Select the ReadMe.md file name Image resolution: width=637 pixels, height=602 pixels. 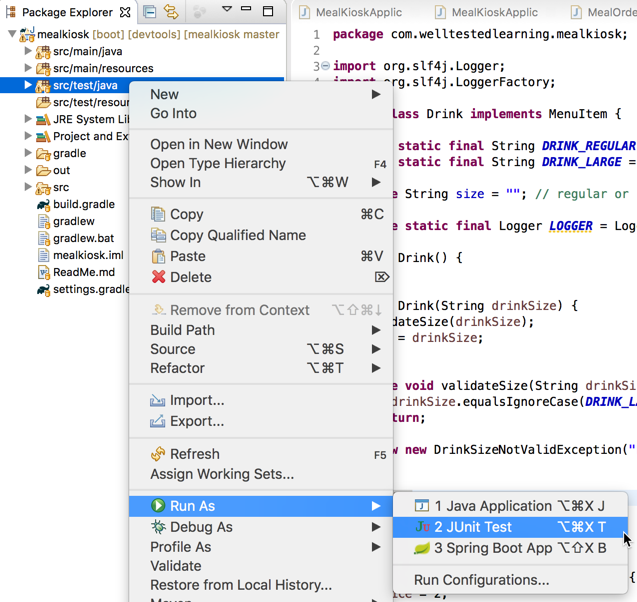[x=84, y=272]
